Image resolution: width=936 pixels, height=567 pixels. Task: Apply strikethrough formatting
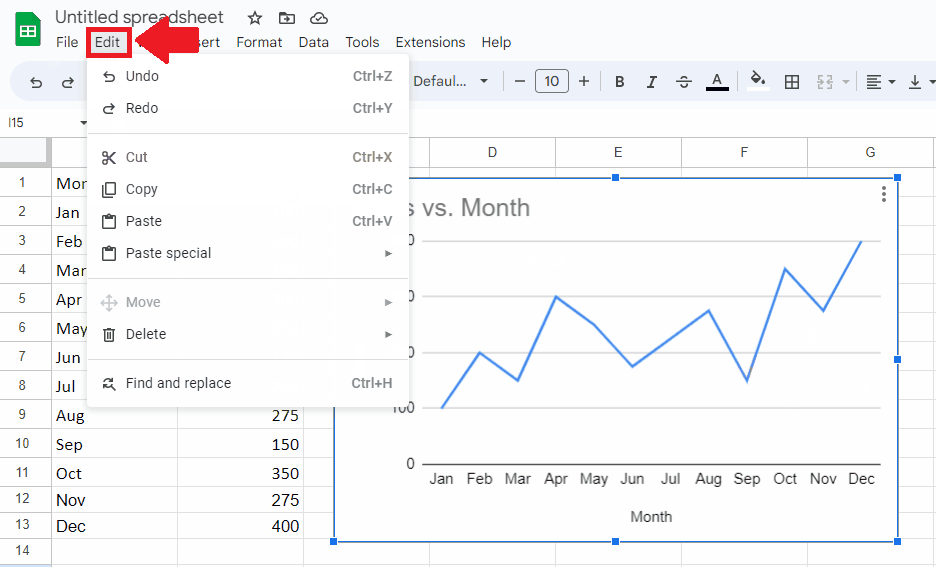point(684,82)
